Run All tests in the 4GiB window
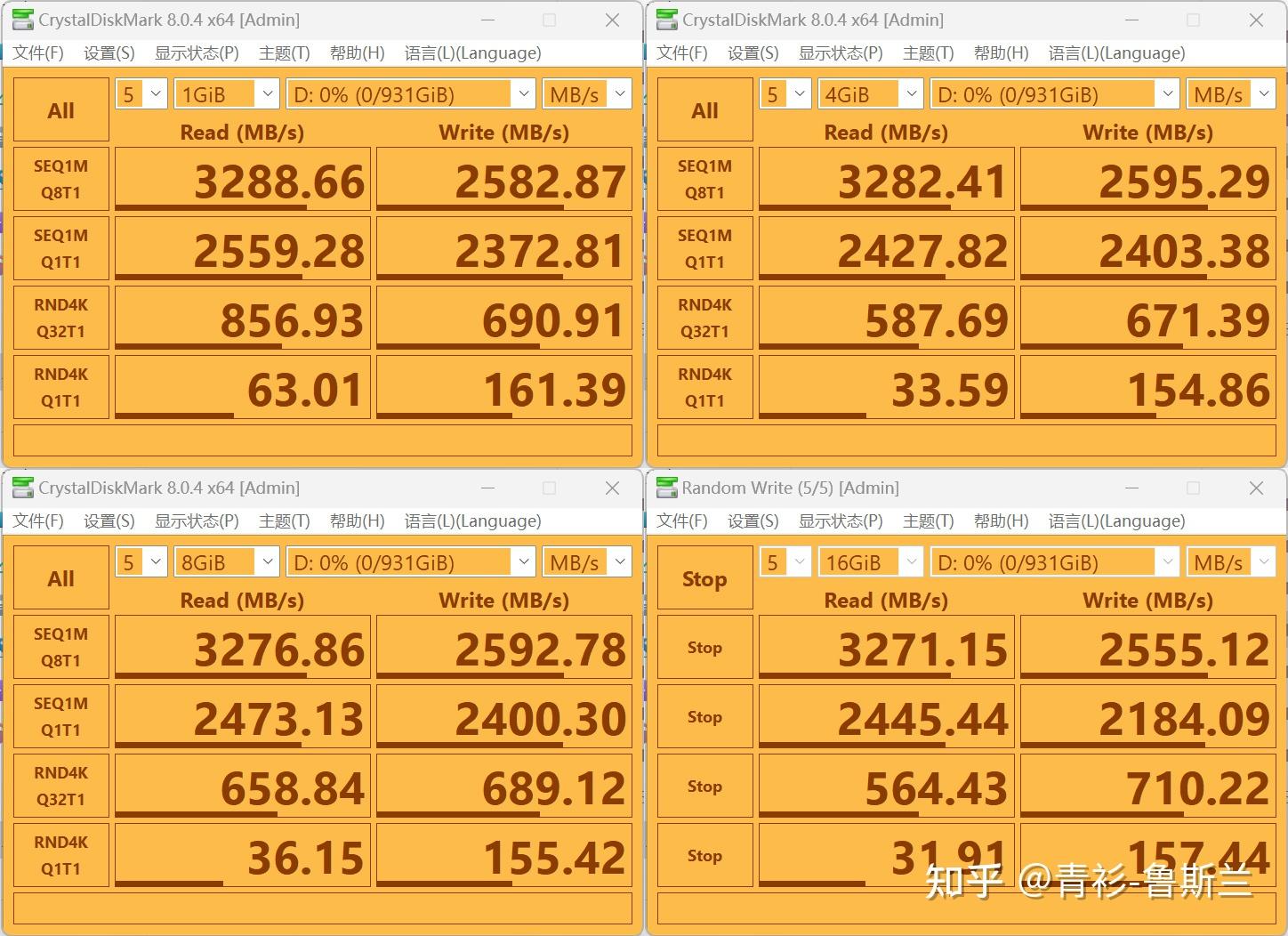The image size is (1288, 936). [x=705, y=110]
